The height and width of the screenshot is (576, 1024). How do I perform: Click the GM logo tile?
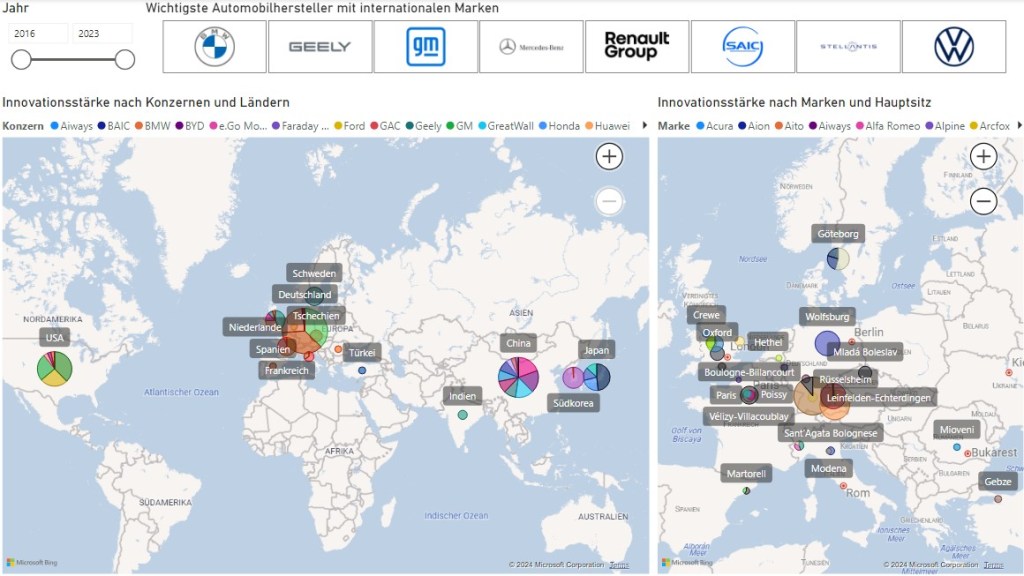pyautogui.click(x=426, y=47)
